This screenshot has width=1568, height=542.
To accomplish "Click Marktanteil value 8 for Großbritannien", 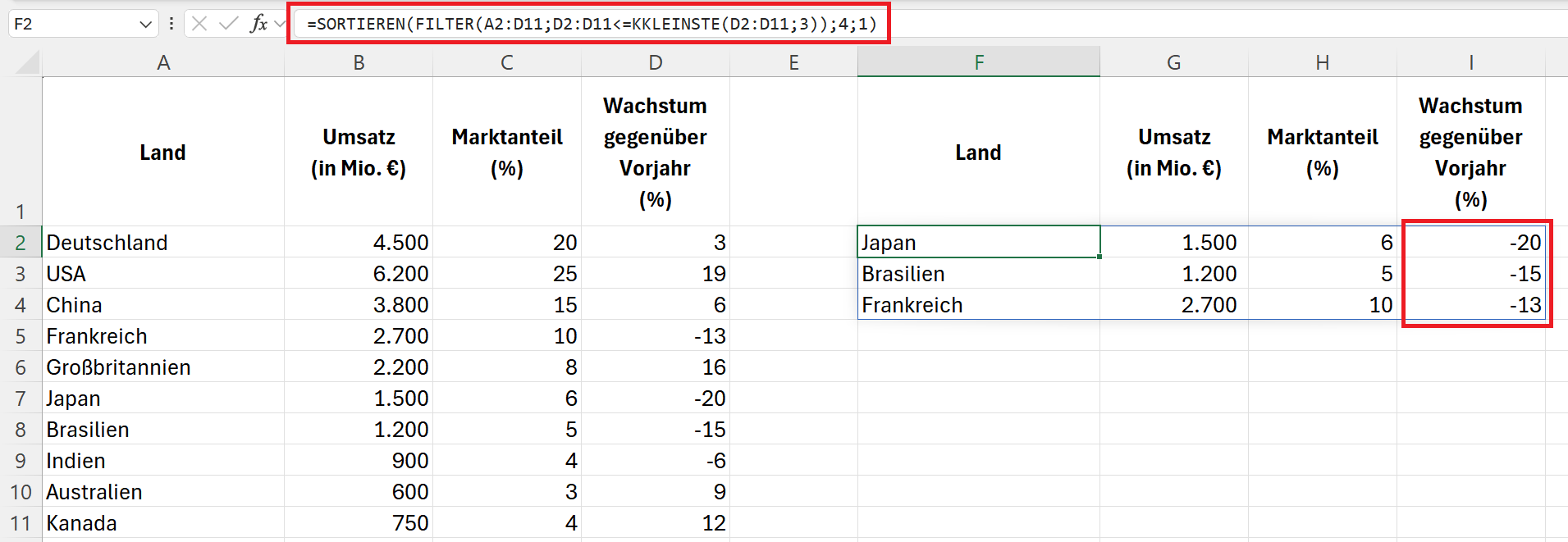I will [x=507, y=367].
